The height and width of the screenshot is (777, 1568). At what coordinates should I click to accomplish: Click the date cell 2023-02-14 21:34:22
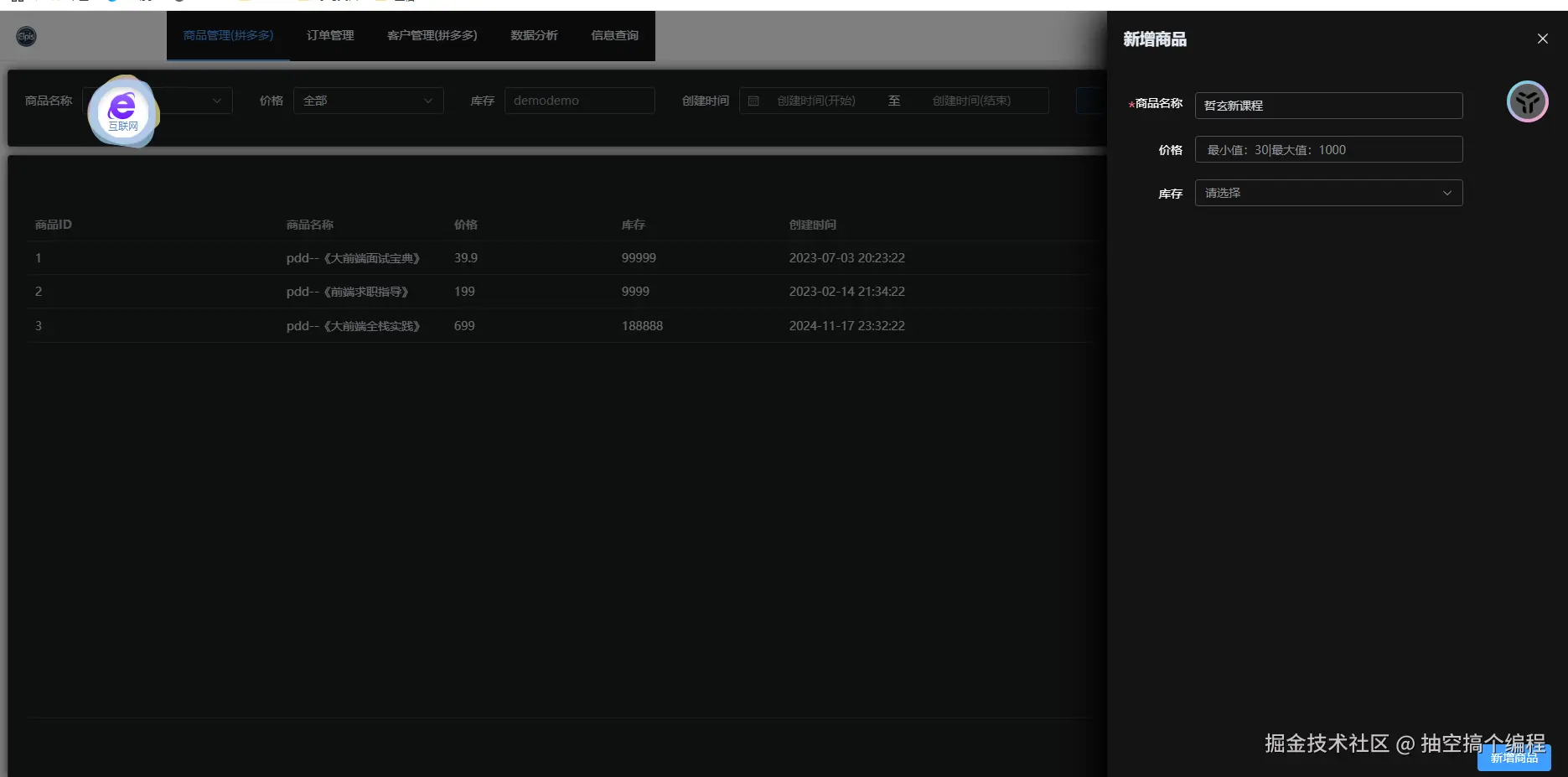pyautogui.click(x=847, y=292)
